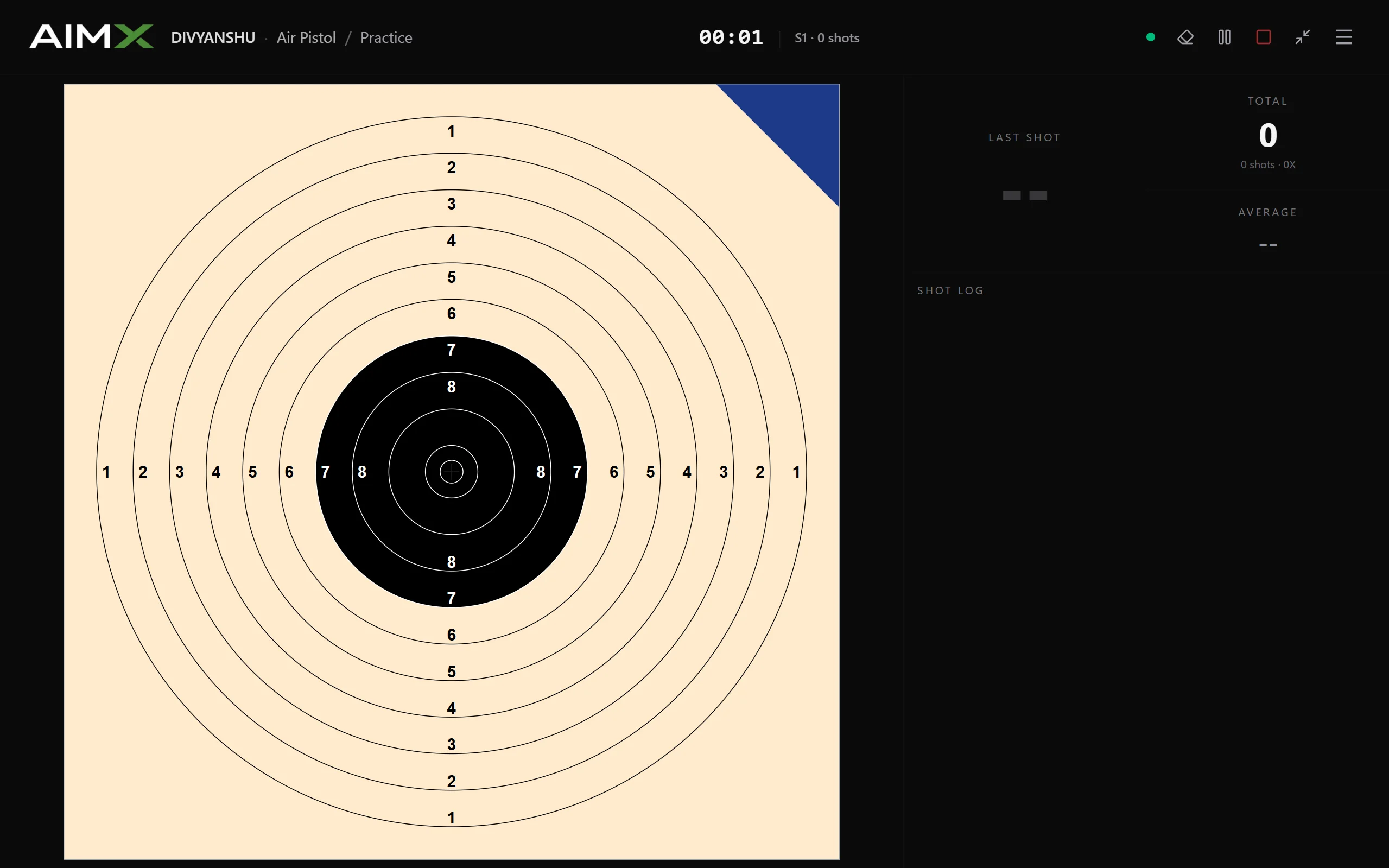
Task: Click the bottom number 8 in black
Action: point(452,562)
